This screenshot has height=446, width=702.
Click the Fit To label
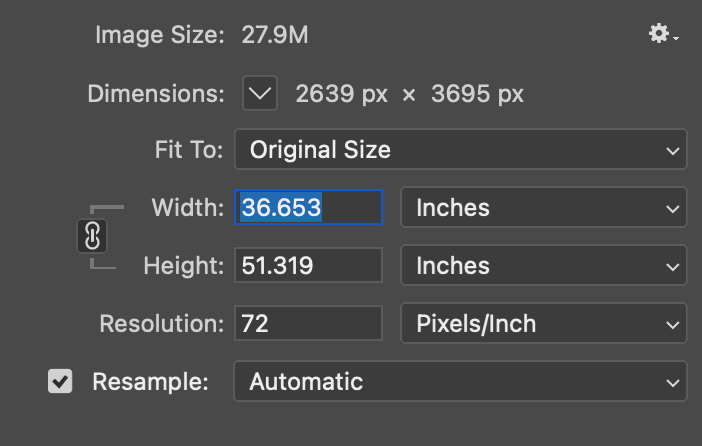(188, 151)
